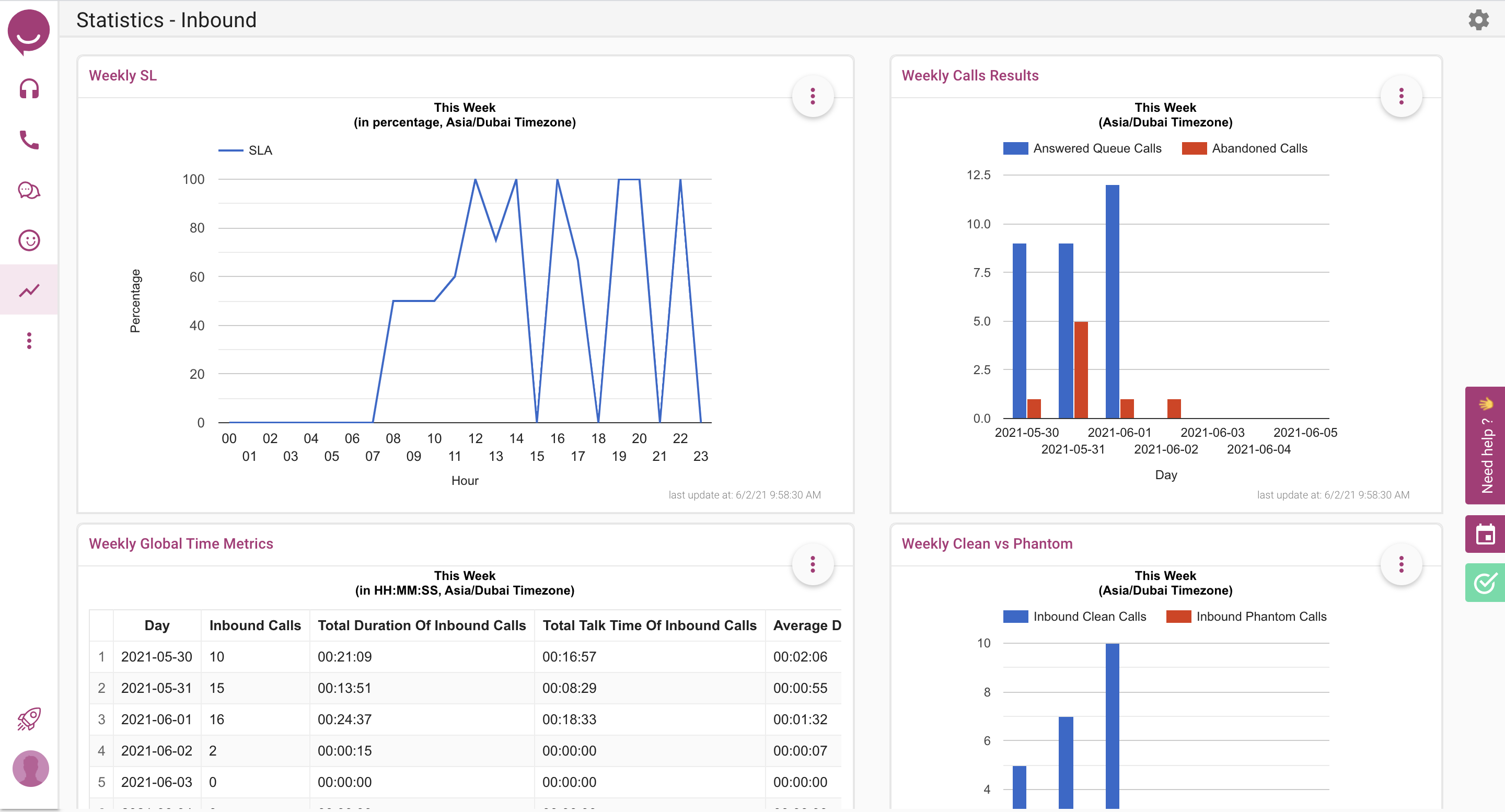Click the rocket icon in the sidebar
1505x812 pixels.
(x=29, y=719)
